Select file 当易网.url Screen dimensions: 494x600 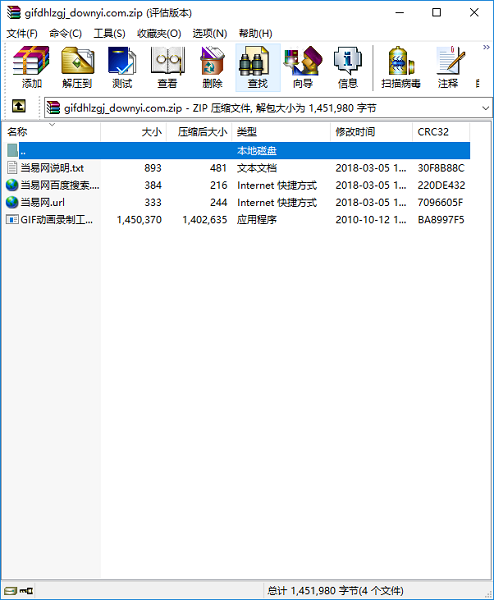tap(42, 202)
